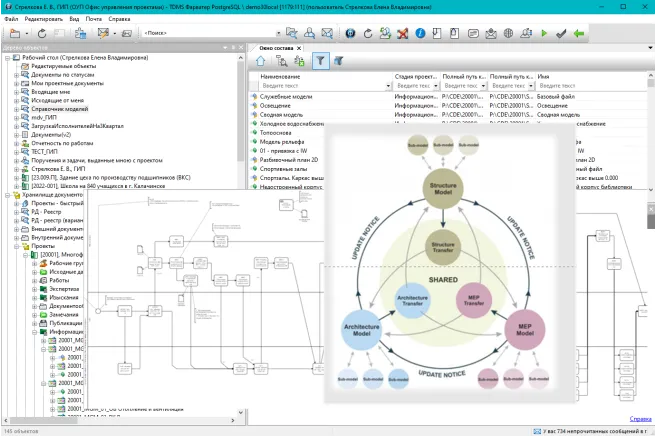Open the Наименование filter dropdown arrow
656x436 pixels.
(387, 86)
